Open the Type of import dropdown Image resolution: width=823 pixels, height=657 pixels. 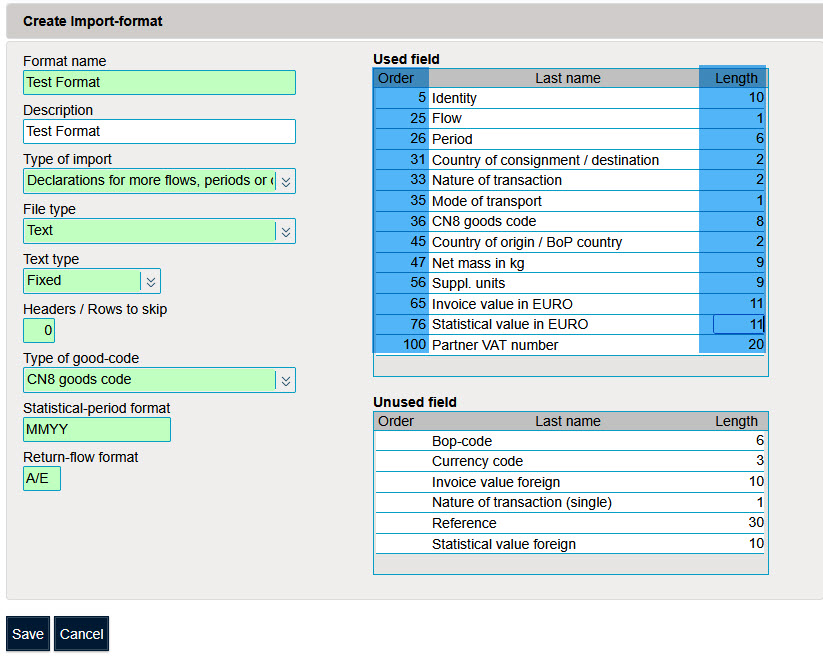pos(285,181)
